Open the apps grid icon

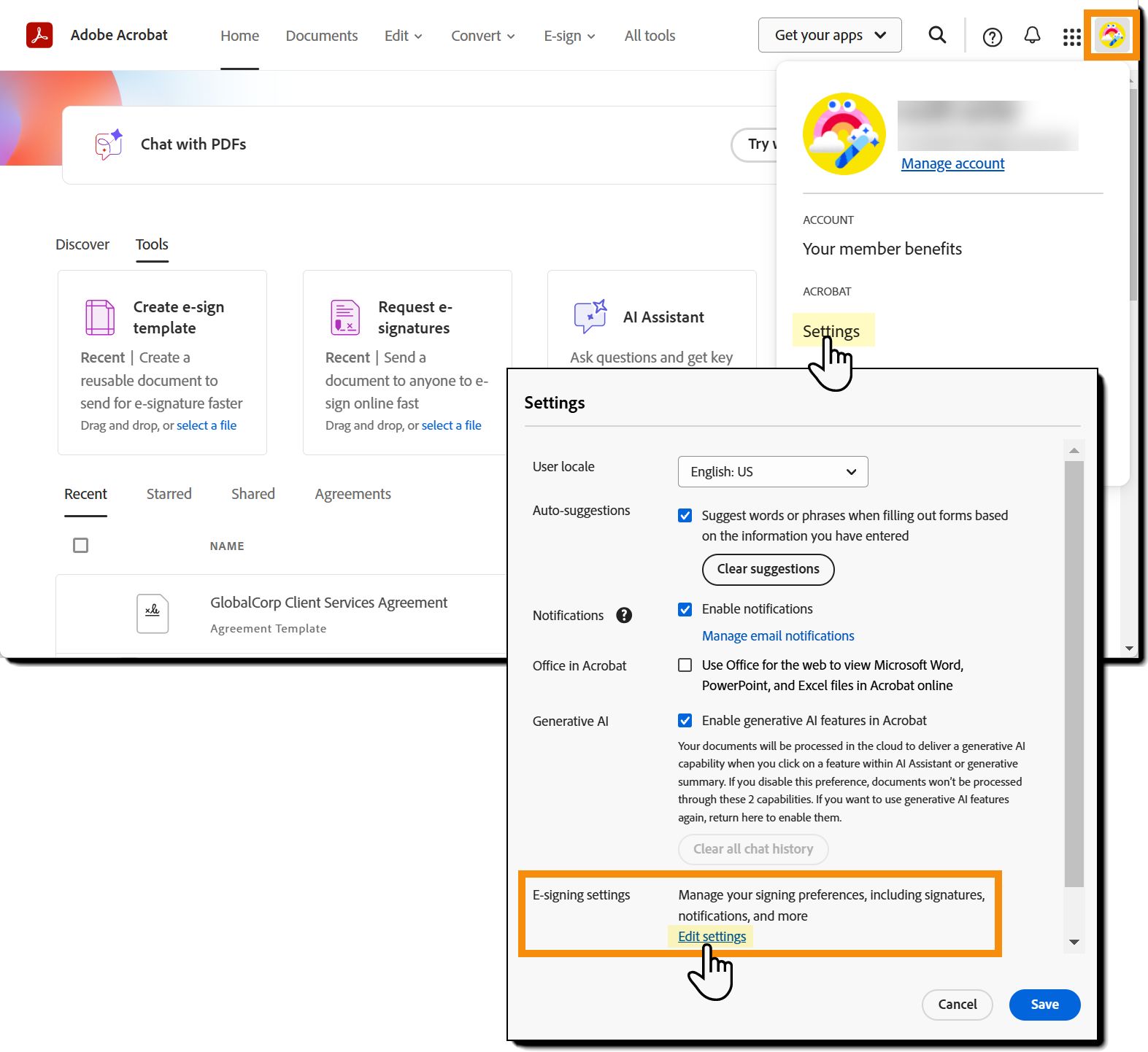tap(1071, 36)
